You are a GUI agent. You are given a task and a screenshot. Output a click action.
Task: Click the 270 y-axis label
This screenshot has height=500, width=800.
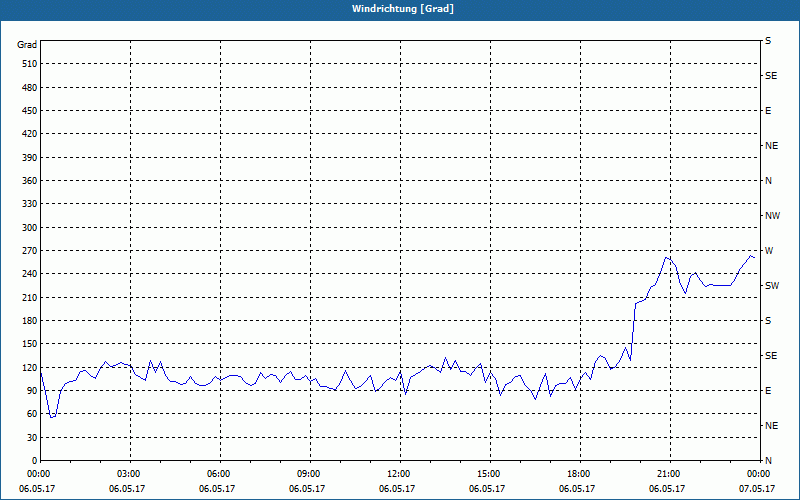point(31,251)
